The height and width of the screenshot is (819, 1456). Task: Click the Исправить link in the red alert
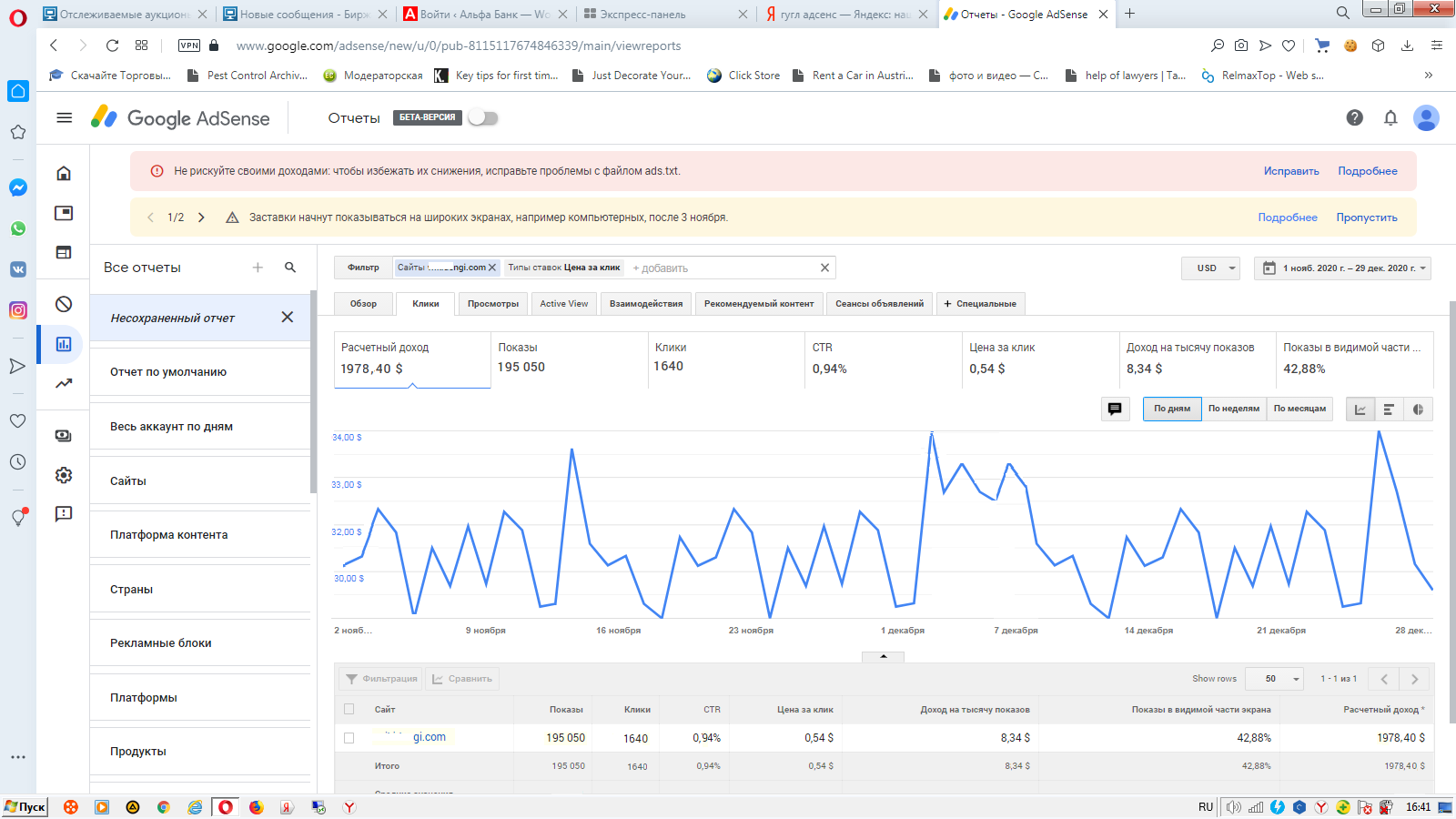tap(1290, 171)
